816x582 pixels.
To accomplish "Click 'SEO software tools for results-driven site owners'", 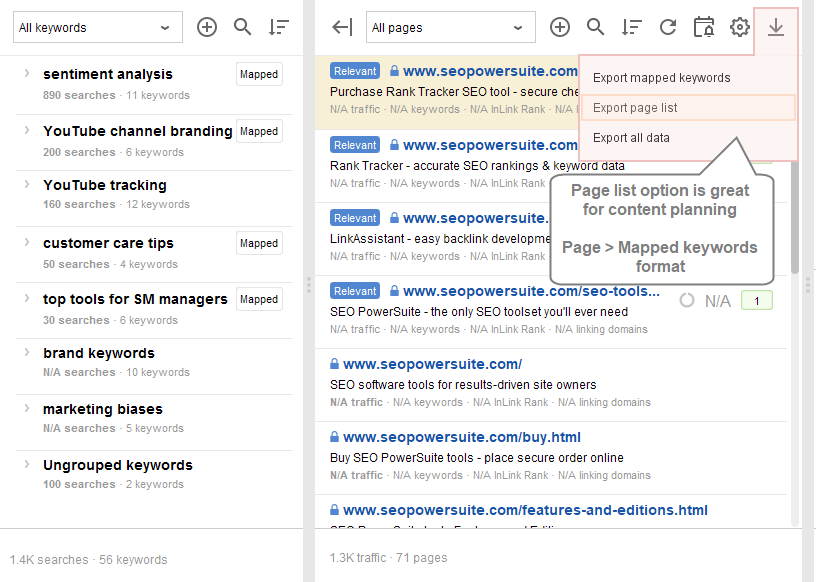I will [x=463, y=385].
